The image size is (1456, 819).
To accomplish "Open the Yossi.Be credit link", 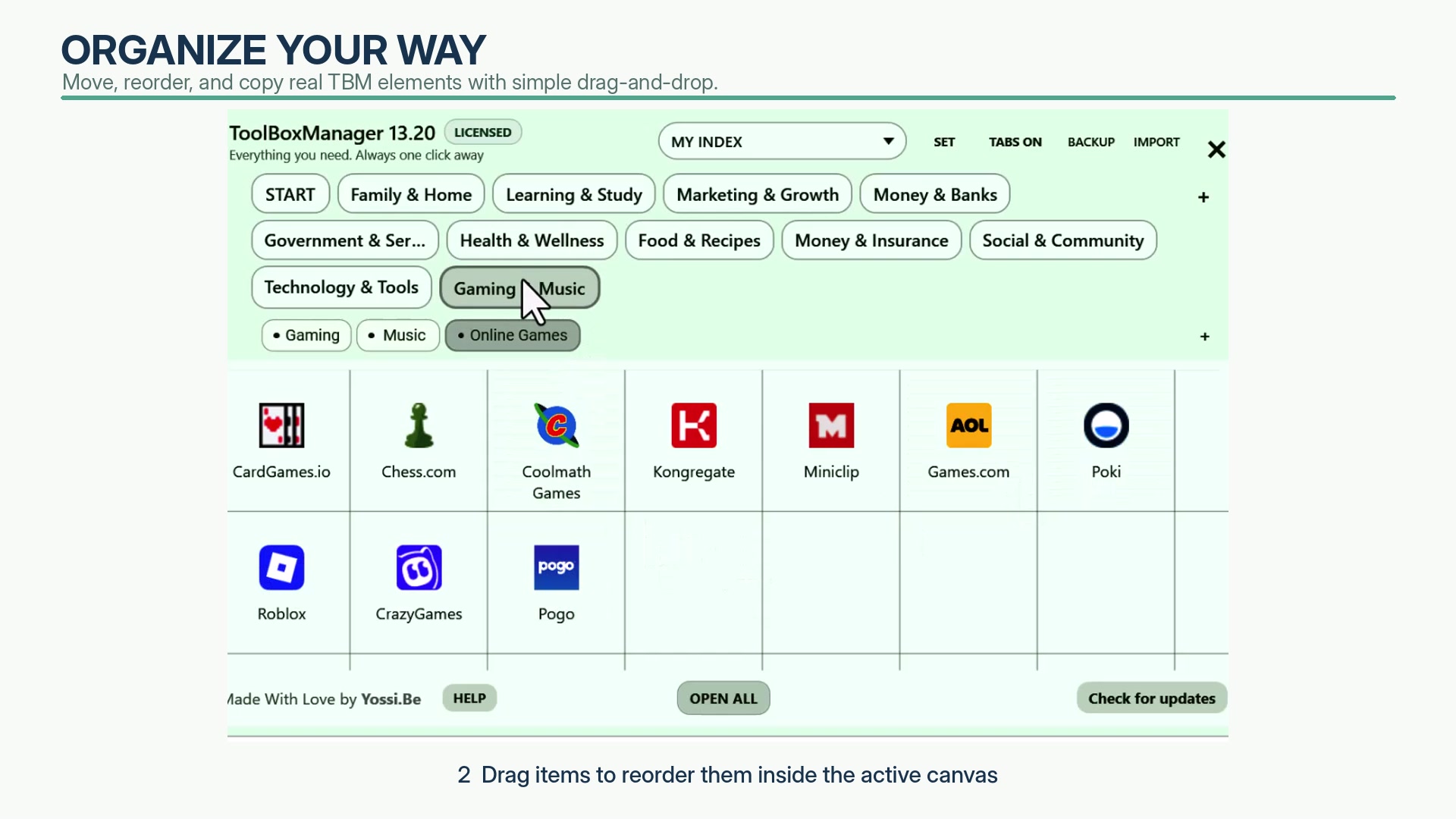I will [391, 699].
